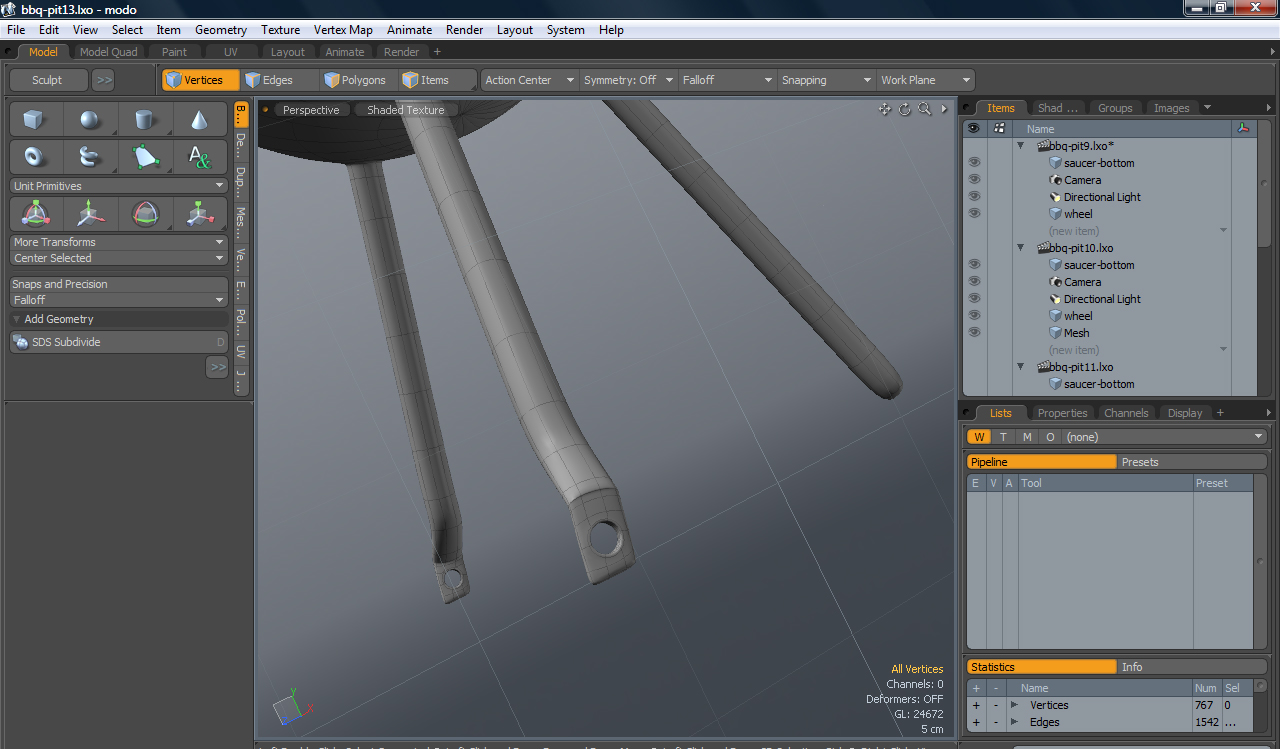This screenshot has height=749, width=1280.
Task: Open the Action Center dropdown
Action: coord(529,80)
